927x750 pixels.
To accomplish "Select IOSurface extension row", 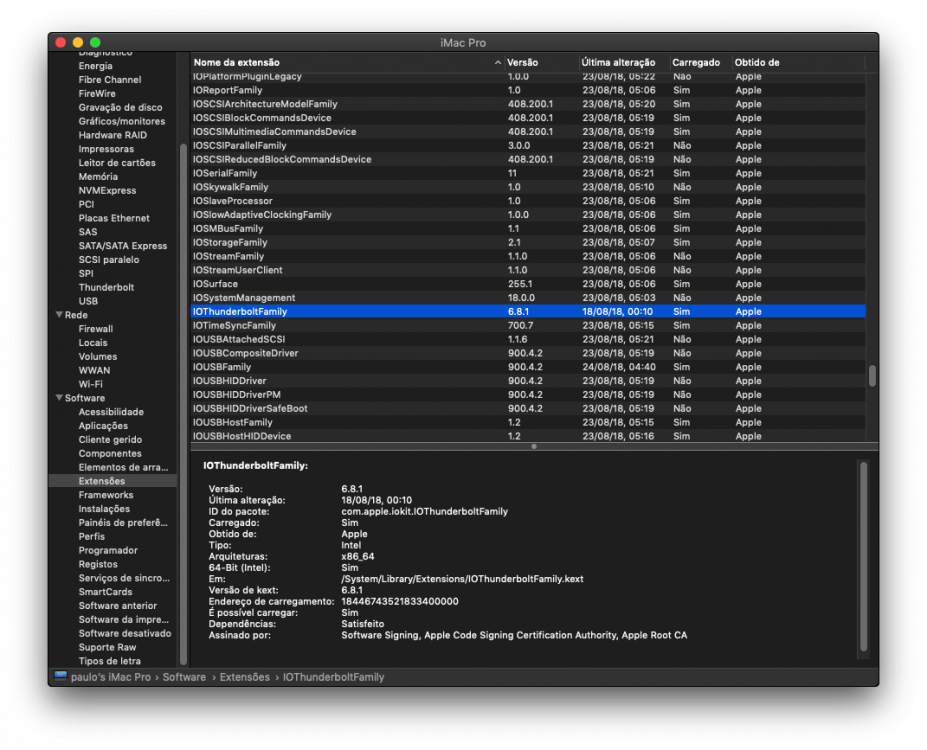I will tap(528, 284).
